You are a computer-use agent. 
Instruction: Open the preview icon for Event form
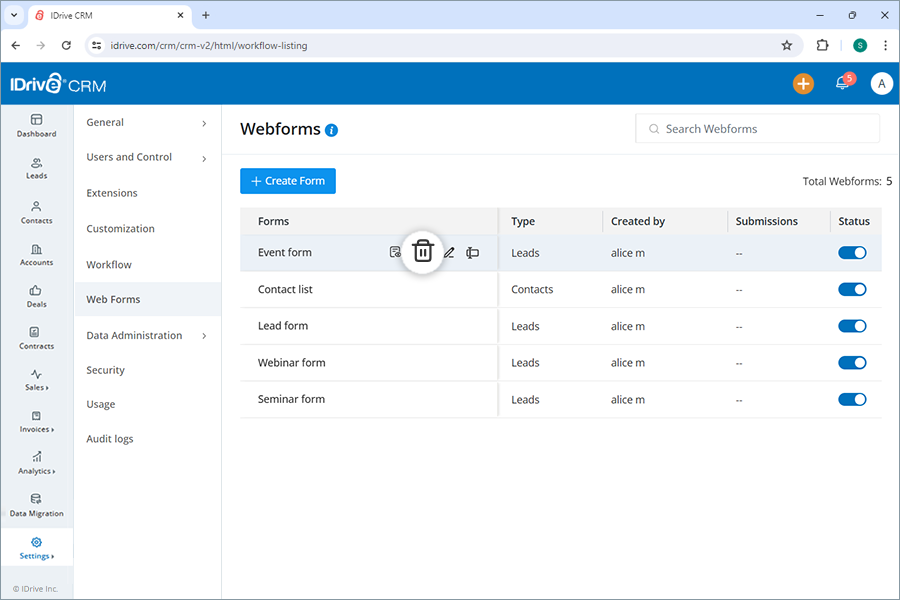[x=395, y=252]
